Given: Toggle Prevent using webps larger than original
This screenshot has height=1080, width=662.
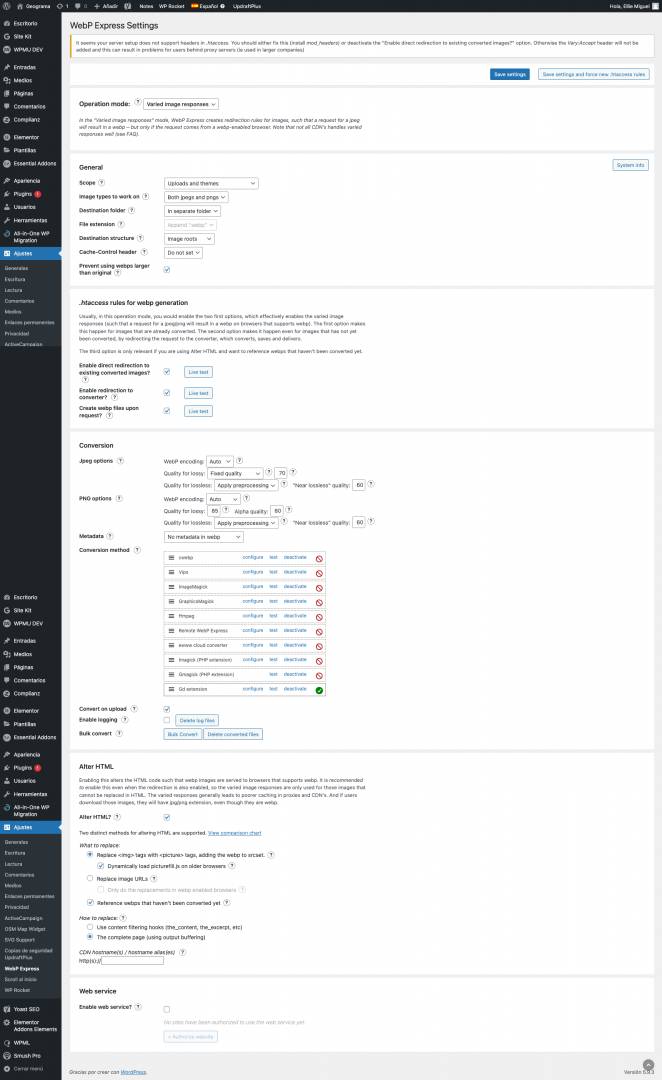Looking at the screenshot, I should 167,269.
